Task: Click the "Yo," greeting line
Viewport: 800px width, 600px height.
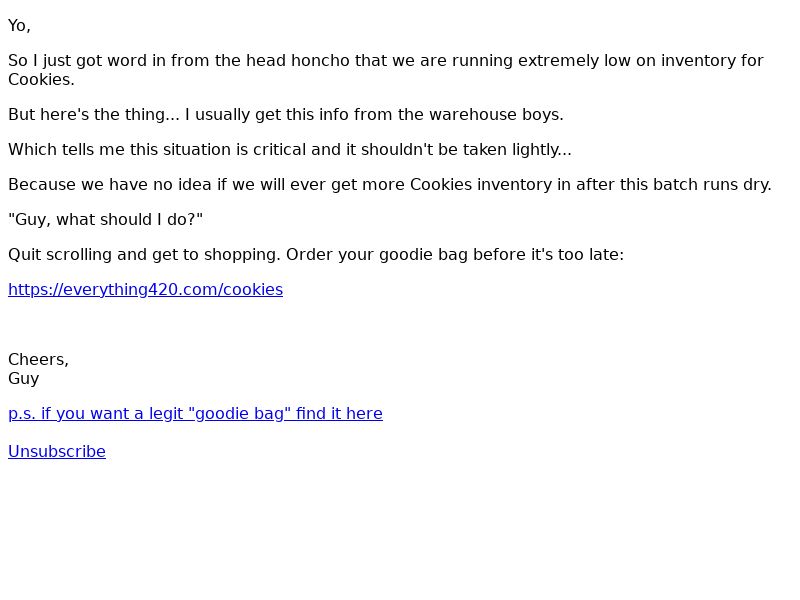Action: point(19,26)
